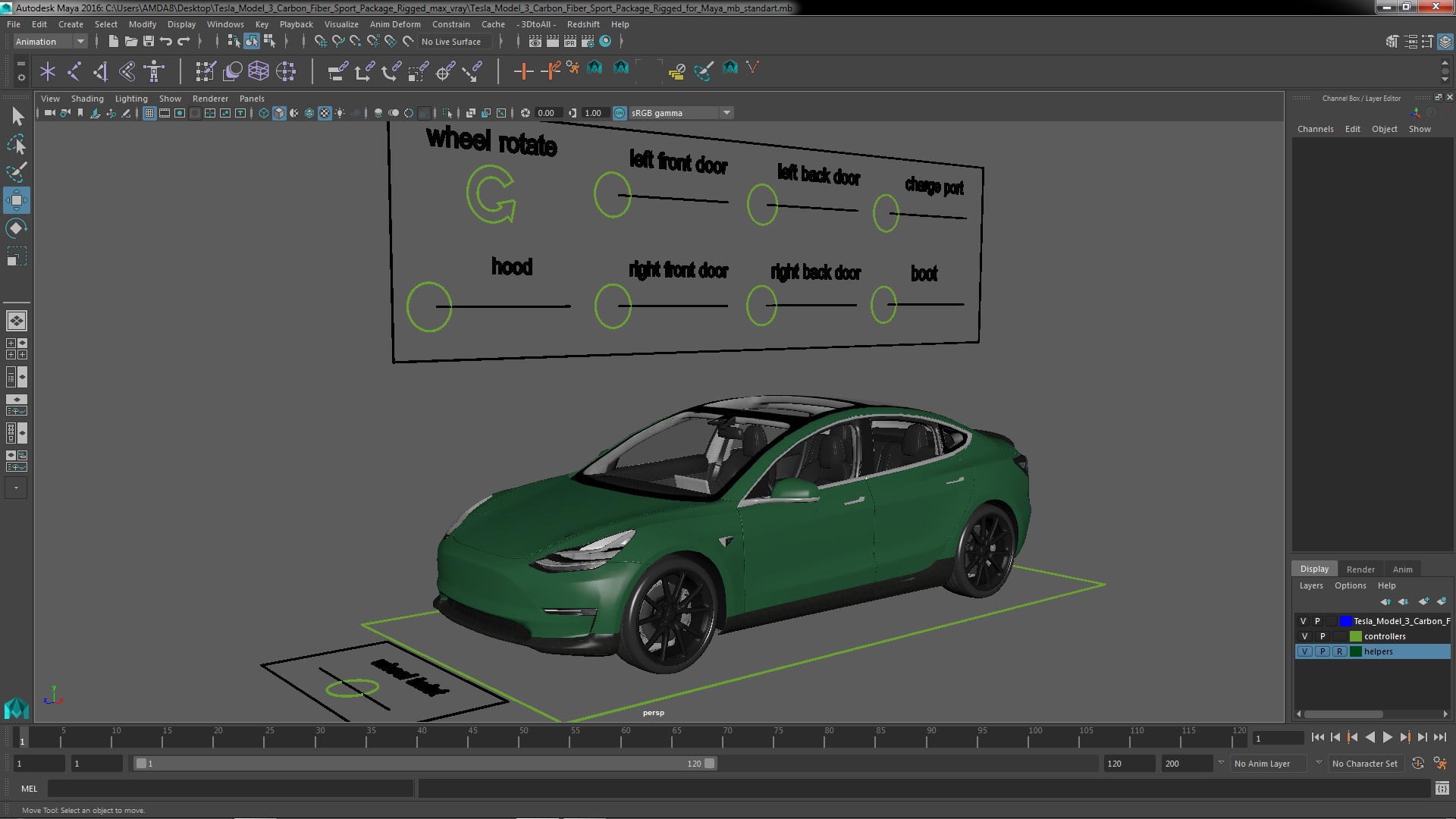Viewport: 1456px width, 819px height.
Task: Toggle R display type of helpers layer
Action: [1339, 651]
